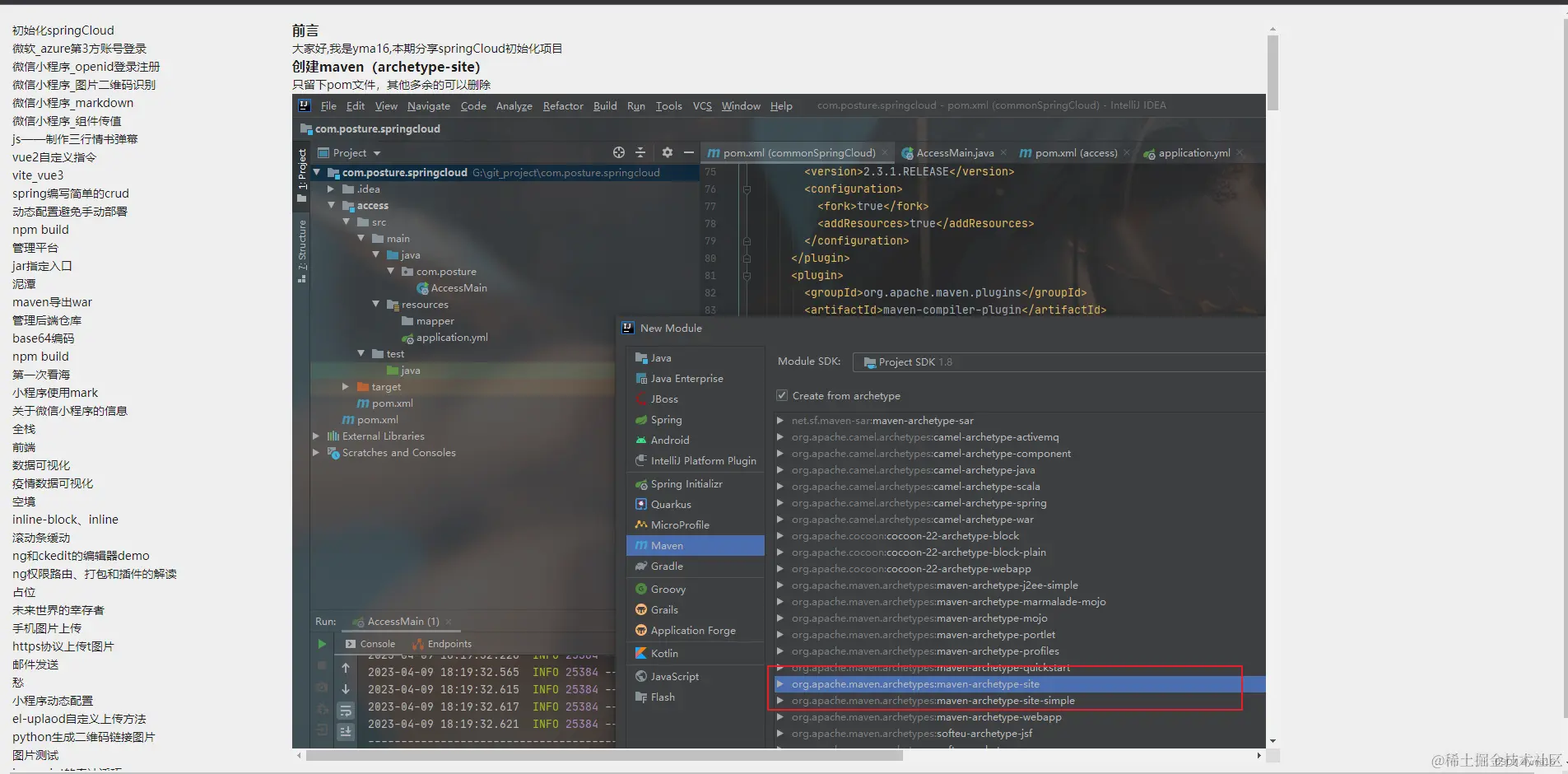Click the article's vertical scrollbar thumb
The height and width of the screenshot is (774, 1568).
point(1273,72)
